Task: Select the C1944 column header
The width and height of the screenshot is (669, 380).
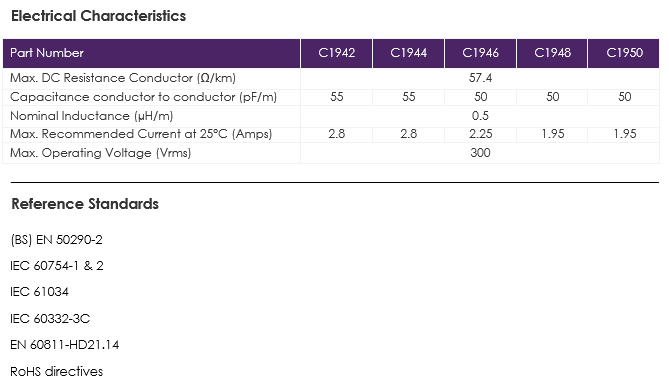Action: pos(408,53)
